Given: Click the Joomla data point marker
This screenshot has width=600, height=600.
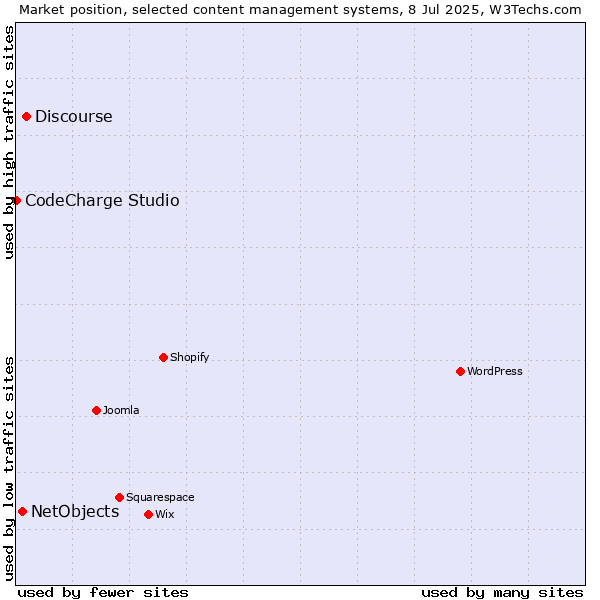Looking at the screenshot, I should pyautogui.click(x=96, y=410).
